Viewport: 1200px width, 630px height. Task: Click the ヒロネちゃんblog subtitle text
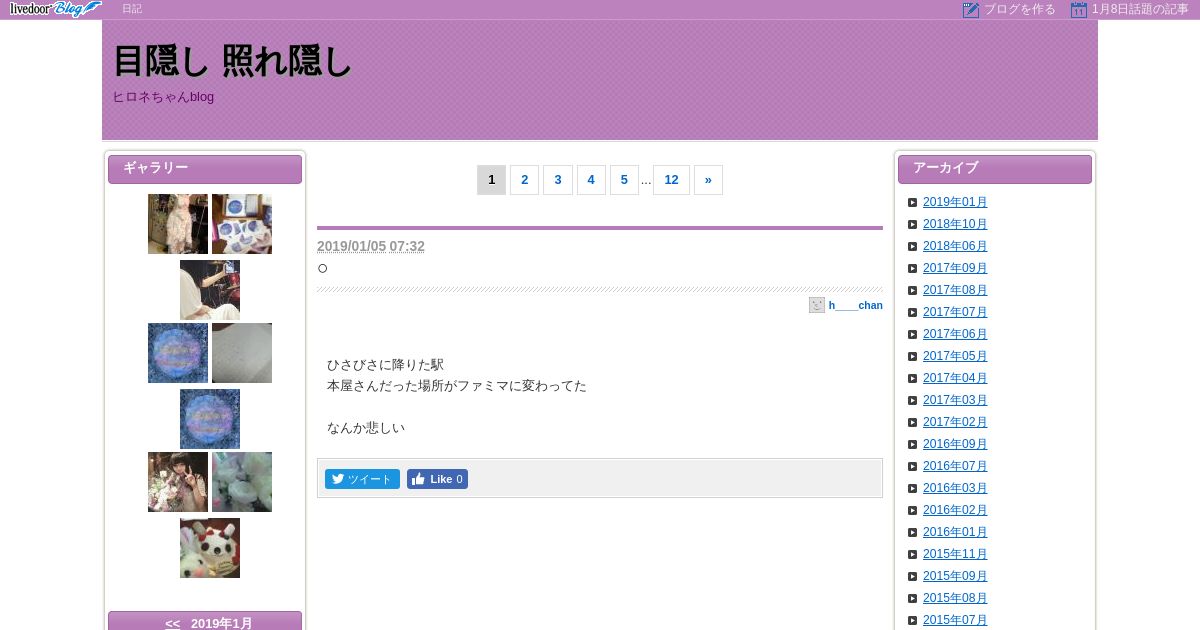(x=163, y=97)
